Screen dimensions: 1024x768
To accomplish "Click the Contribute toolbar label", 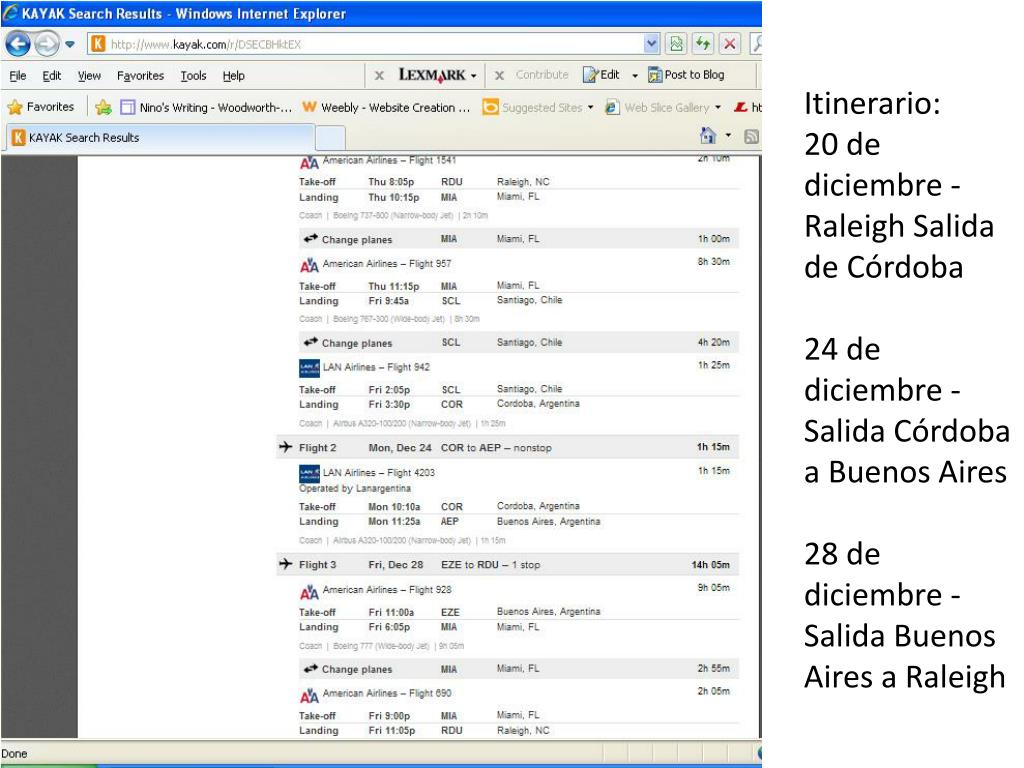I will point(542,74).
